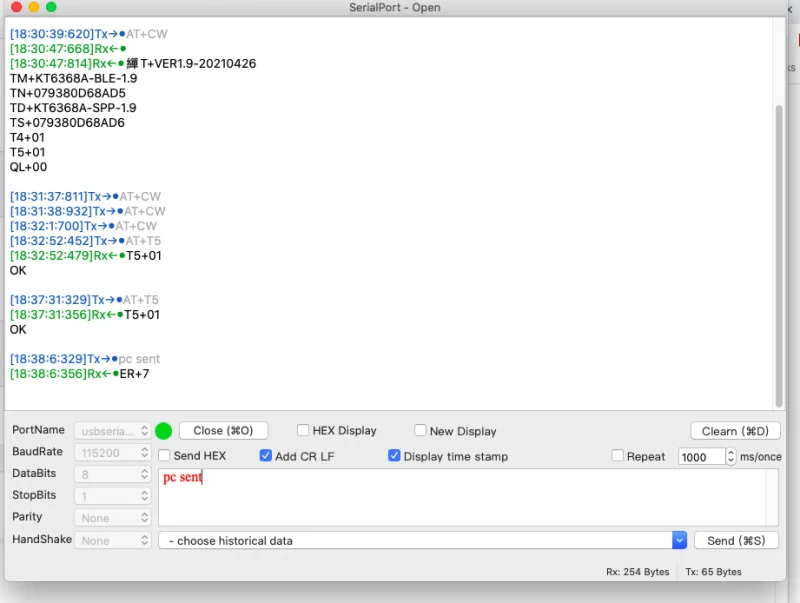Click the QL+00 log line
This screenshot has height=603, width=800.
[x=28, y=167]
